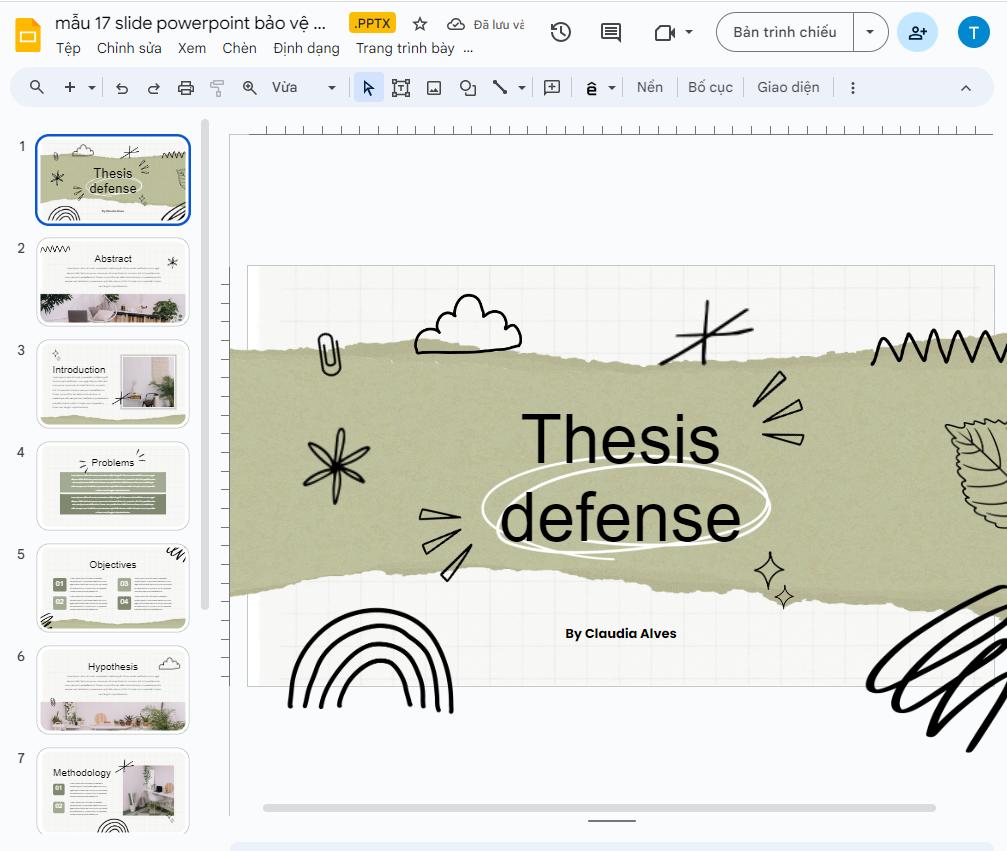Click the redo icon
Image resolution: width=1007 pixels, height=851 pixels.
[x=153, y=87]
